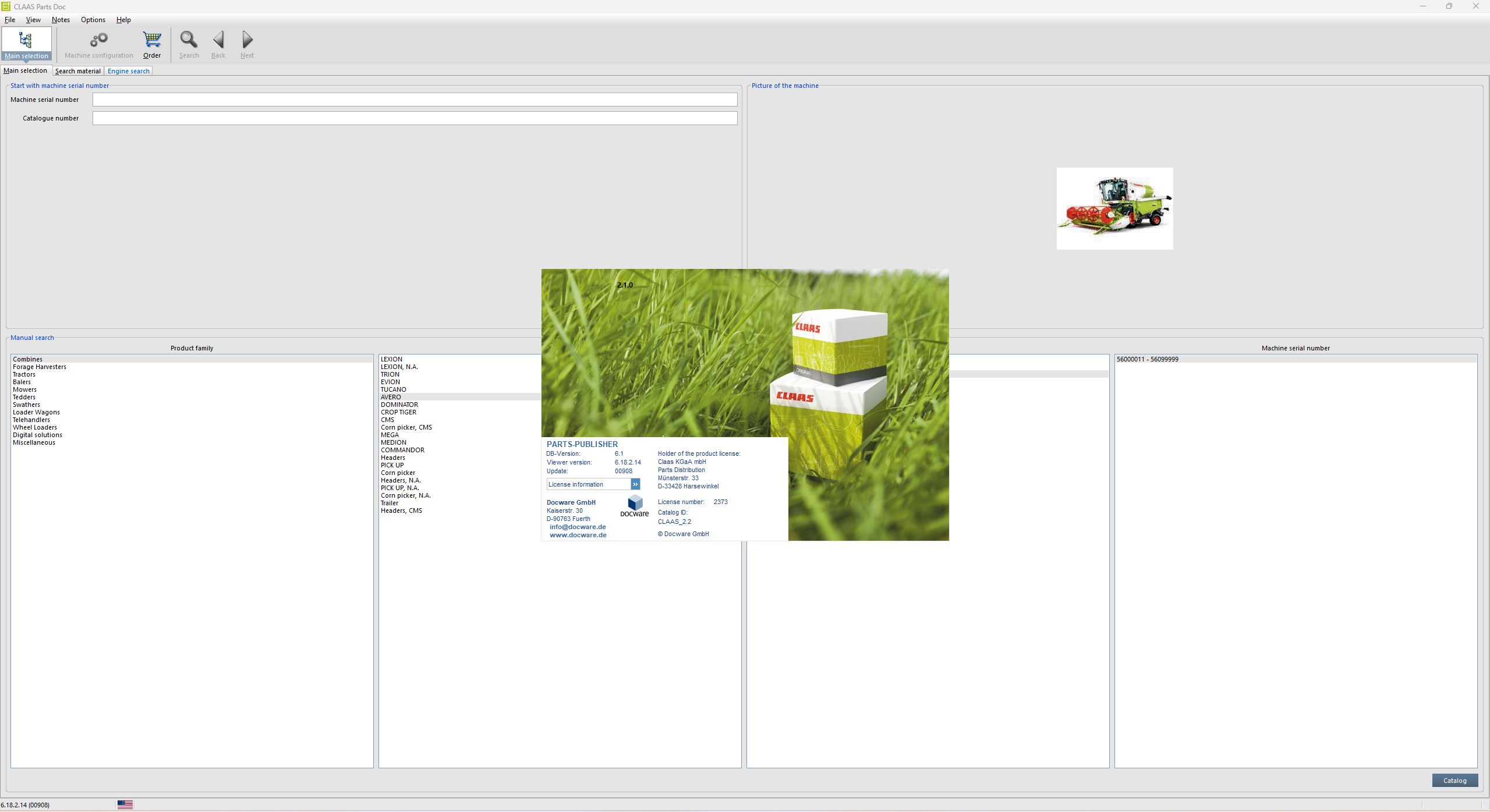Open the Options menu
The width and height of the screenshot is (1490, 812).
(92, 19)
